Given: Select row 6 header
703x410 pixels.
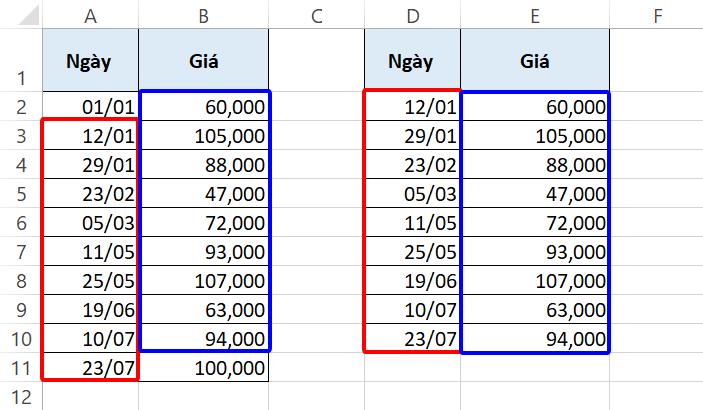Looking at the screenshot, I should pyautogui.click(x=21, y=222).
